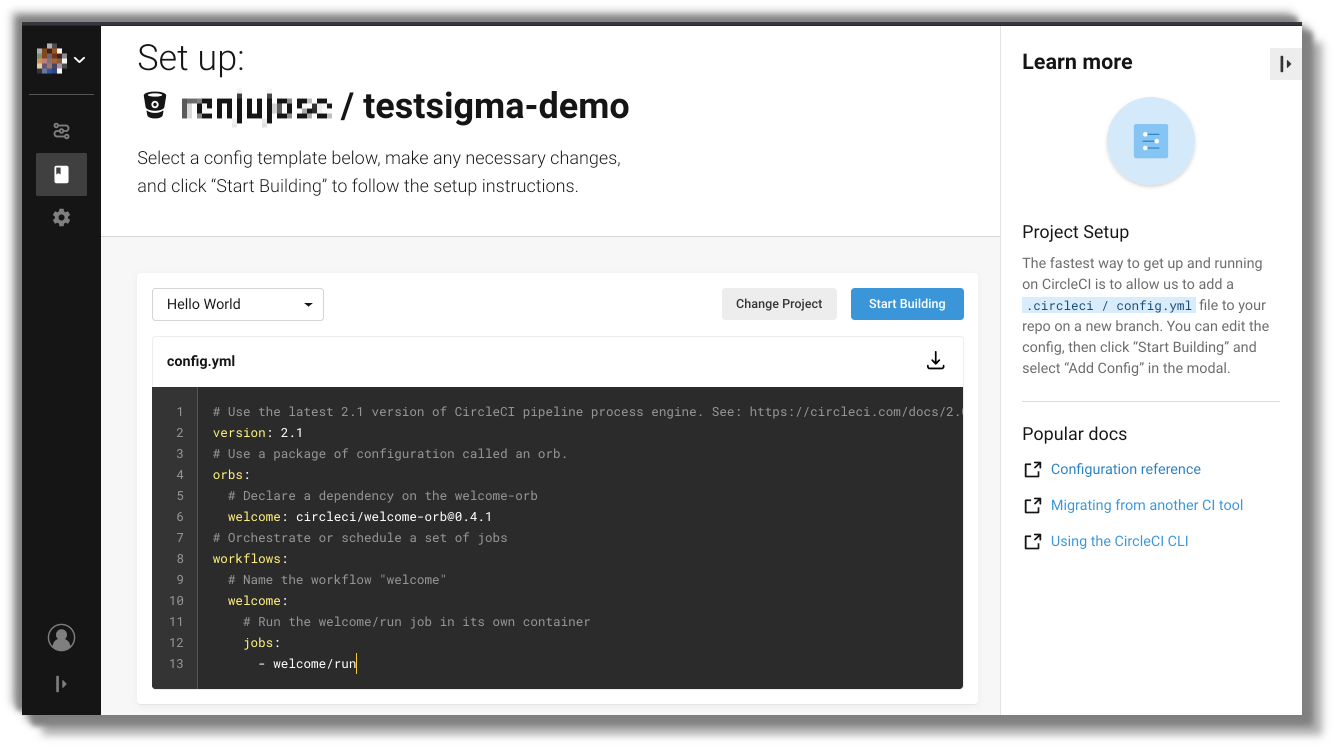Open the Hello World template dropdown
This screenshot has height=747, width=1334.
click(238, 304)
